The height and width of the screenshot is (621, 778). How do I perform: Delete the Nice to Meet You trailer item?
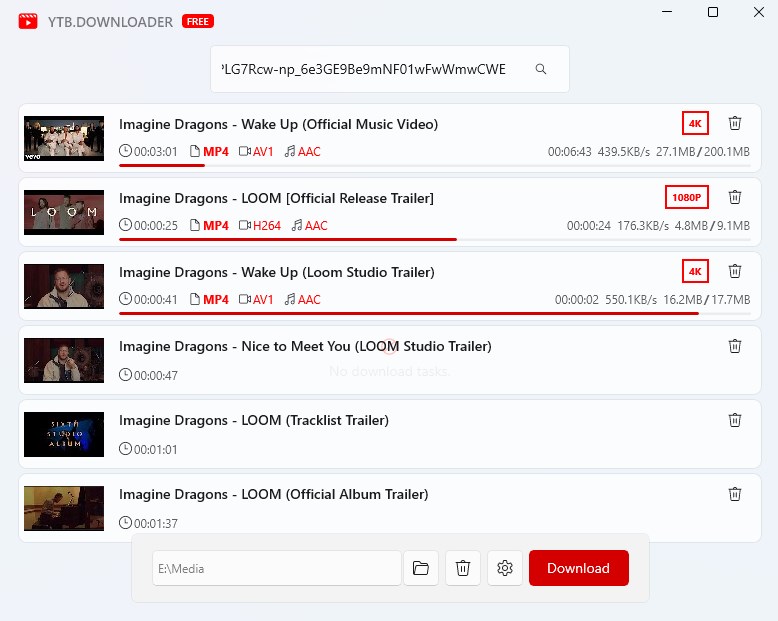(x=735, y=346)
